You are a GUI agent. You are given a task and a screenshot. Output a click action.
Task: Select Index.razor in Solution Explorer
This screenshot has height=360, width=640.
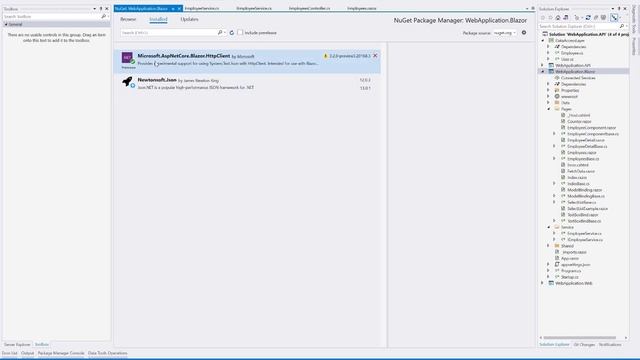click(577, 177)
